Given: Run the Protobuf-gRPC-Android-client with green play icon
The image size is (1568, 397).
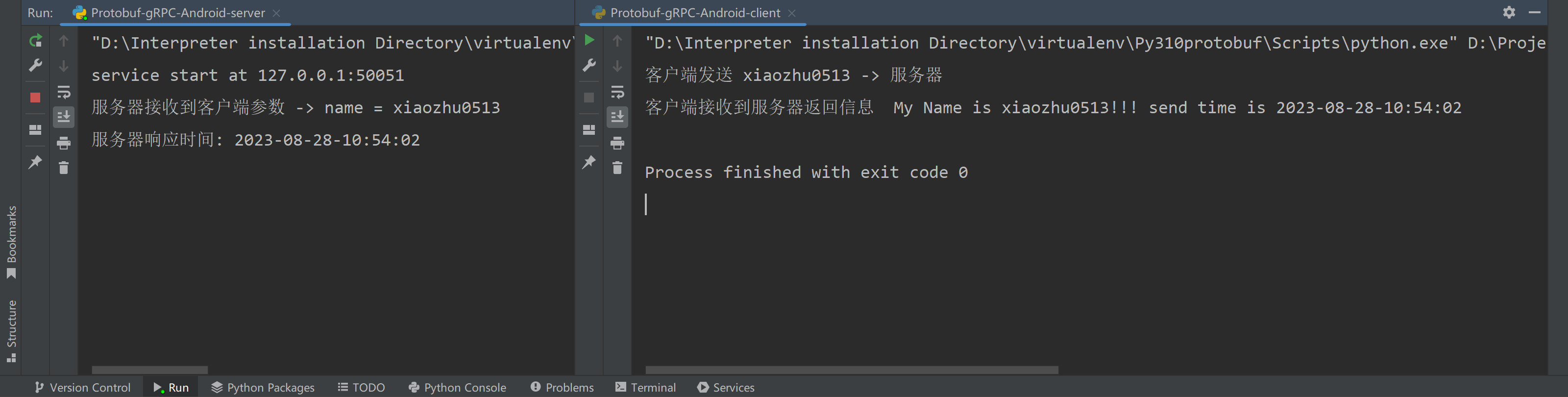Looking at the screenshot, I should [589, 41].
